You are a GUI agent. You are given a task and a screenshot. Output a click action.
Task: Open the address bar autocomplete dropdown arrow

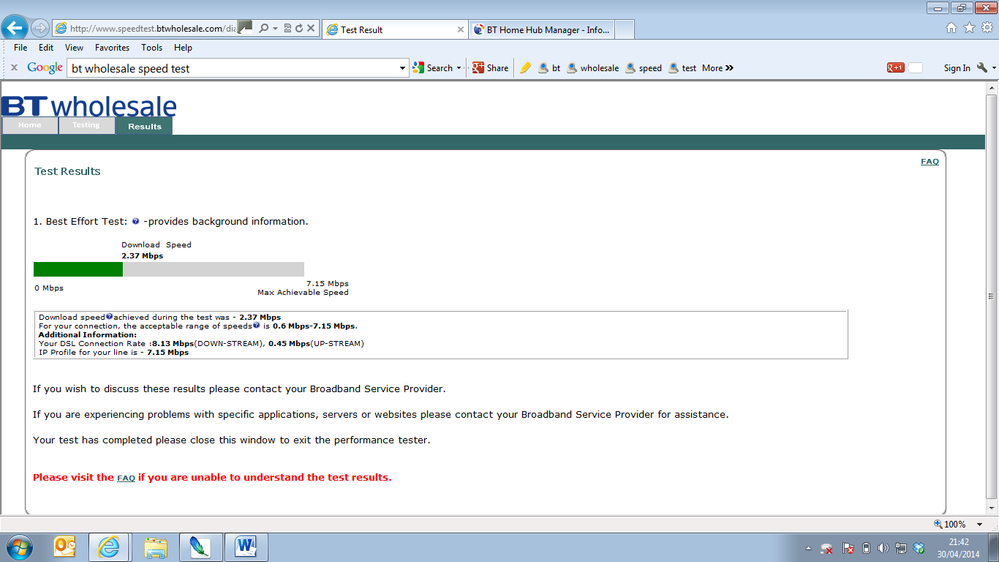point(275,29)
